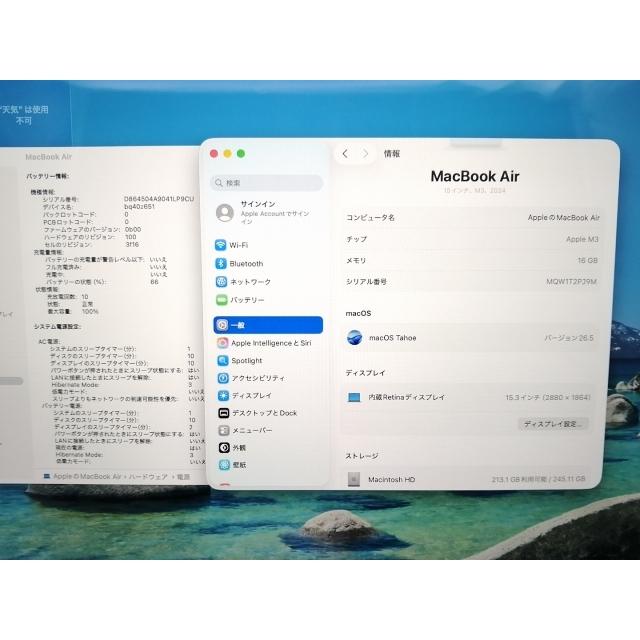This screenshot has height=640, width=640.
Task: Click バッテリーの状態 (%) 66 value
Action: pyautogui.click(x=154, y=282)
